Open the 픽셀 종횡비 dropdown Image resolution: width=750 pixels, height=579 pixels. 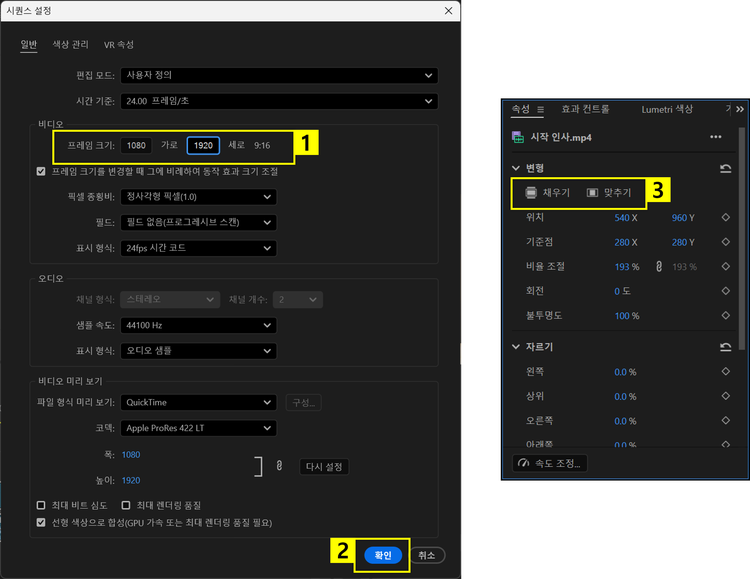pos(199,197)
